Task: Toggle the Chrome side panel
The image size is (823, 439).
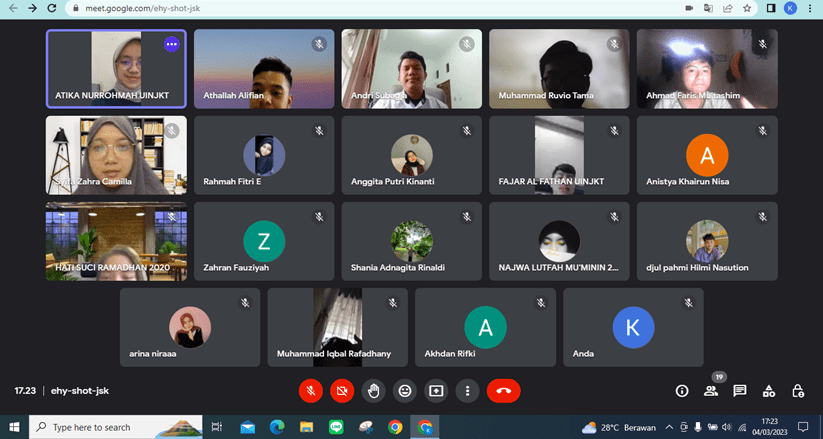Action: [x=770, y=8]
